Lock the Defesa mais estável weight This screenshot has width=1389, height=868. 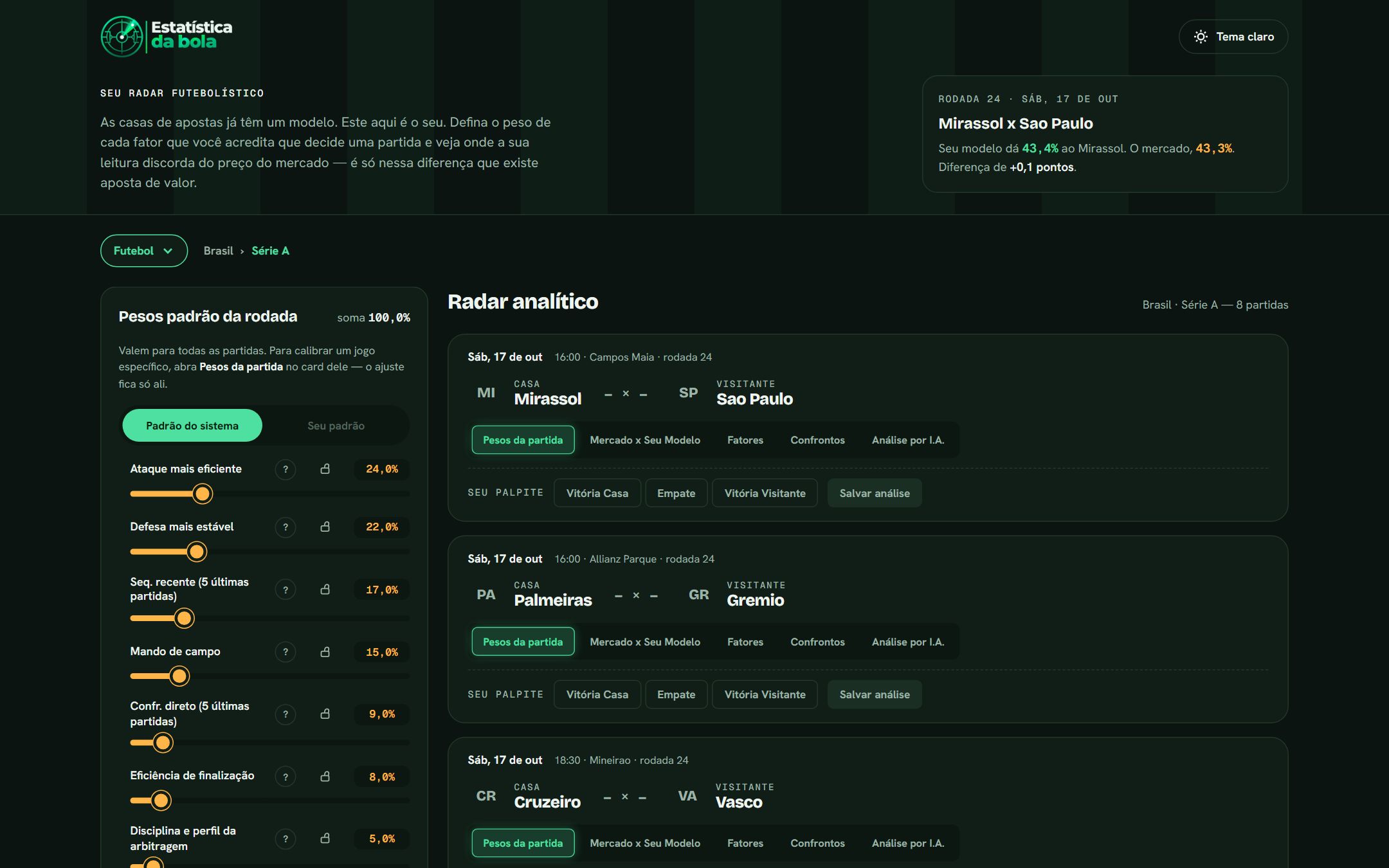pyautogui.click(x=325, y=527)
